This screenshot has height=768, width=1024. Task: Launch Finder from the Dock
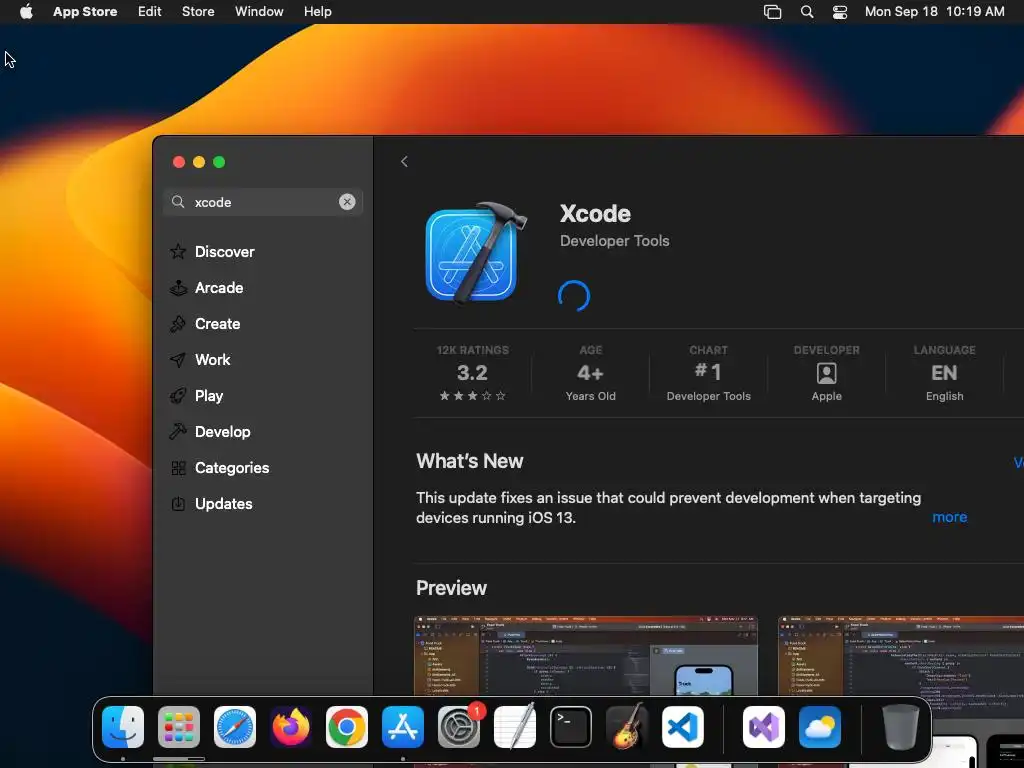[x=123, y=727]
